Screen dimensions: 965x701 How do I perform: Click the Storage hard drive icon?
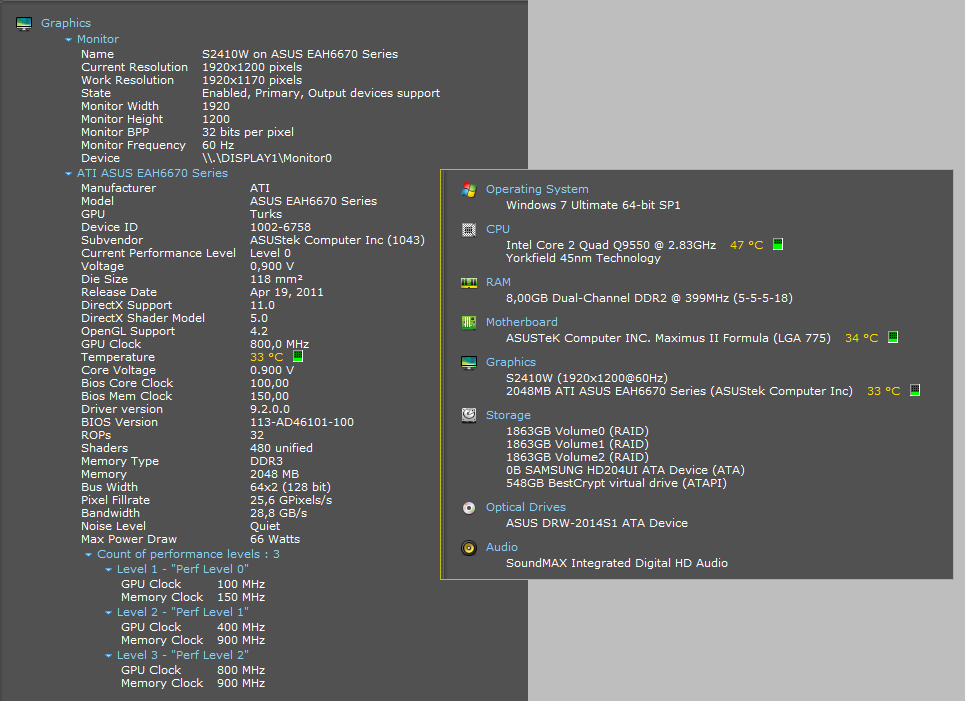(468, 415)
